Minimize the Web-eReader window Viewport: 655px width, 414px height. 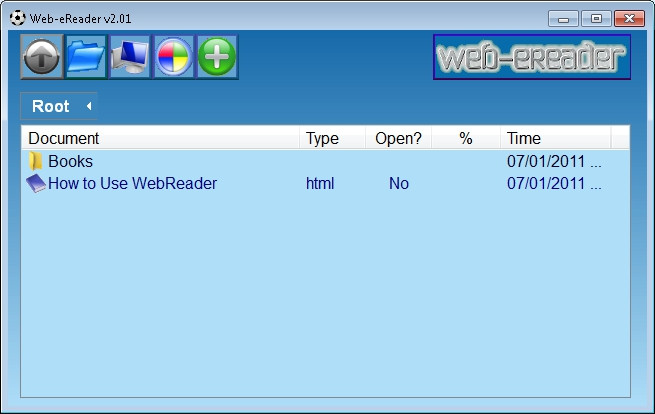(563, 19)
